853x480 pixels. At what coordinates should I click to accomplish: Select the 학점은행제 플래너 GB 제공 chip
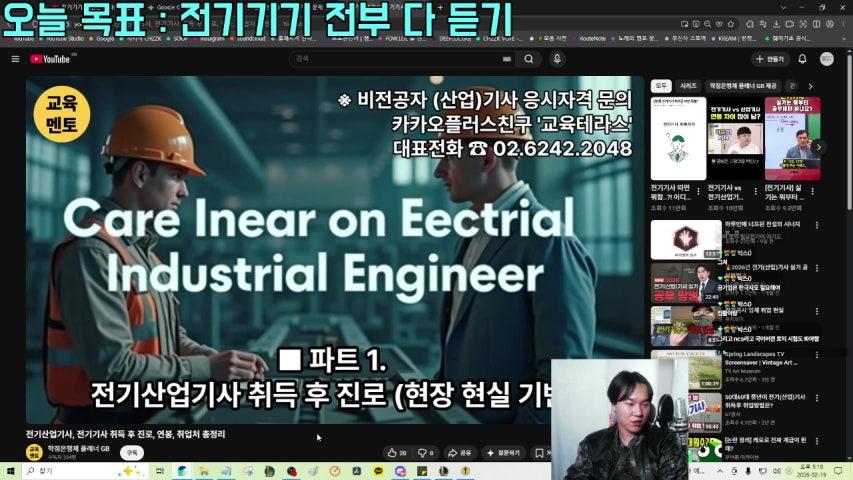(743, 86)
